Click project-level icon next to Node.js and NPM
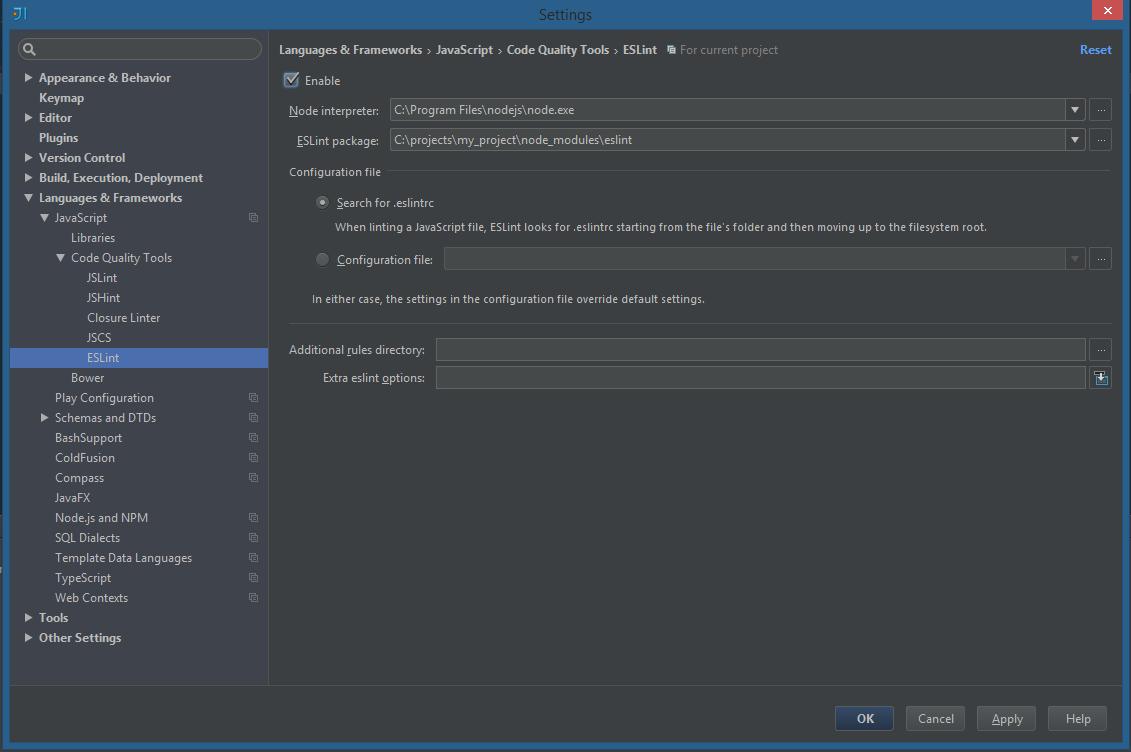The height and width of the screenshot is (752, 1131). (253, 518)
